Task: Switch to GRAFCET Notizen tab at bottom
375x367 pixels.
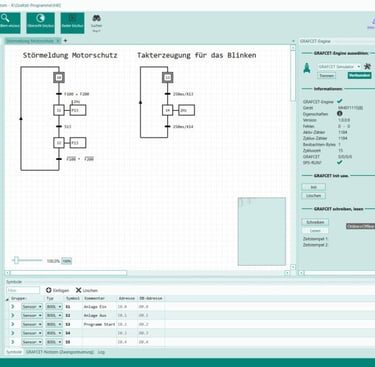Action: [60, 352]
